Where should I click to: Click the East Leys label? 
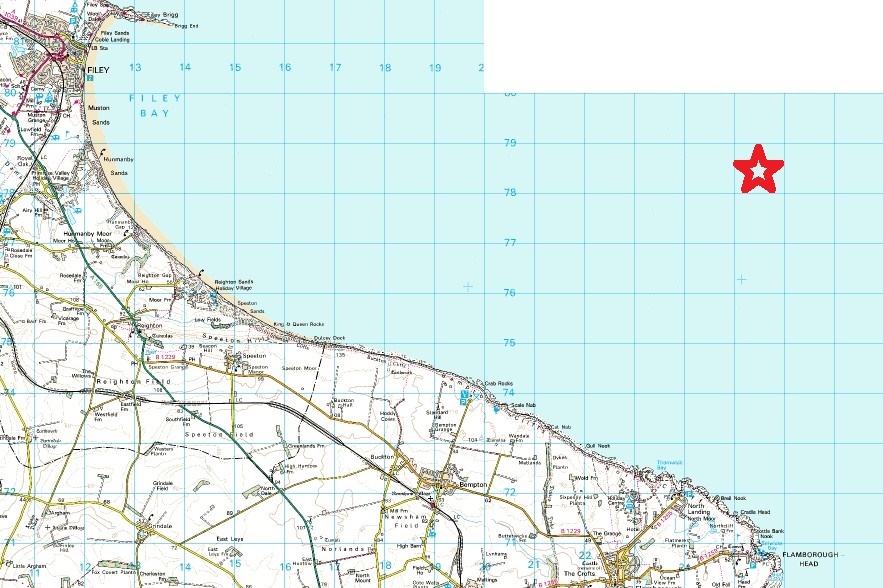click(230, 539)
